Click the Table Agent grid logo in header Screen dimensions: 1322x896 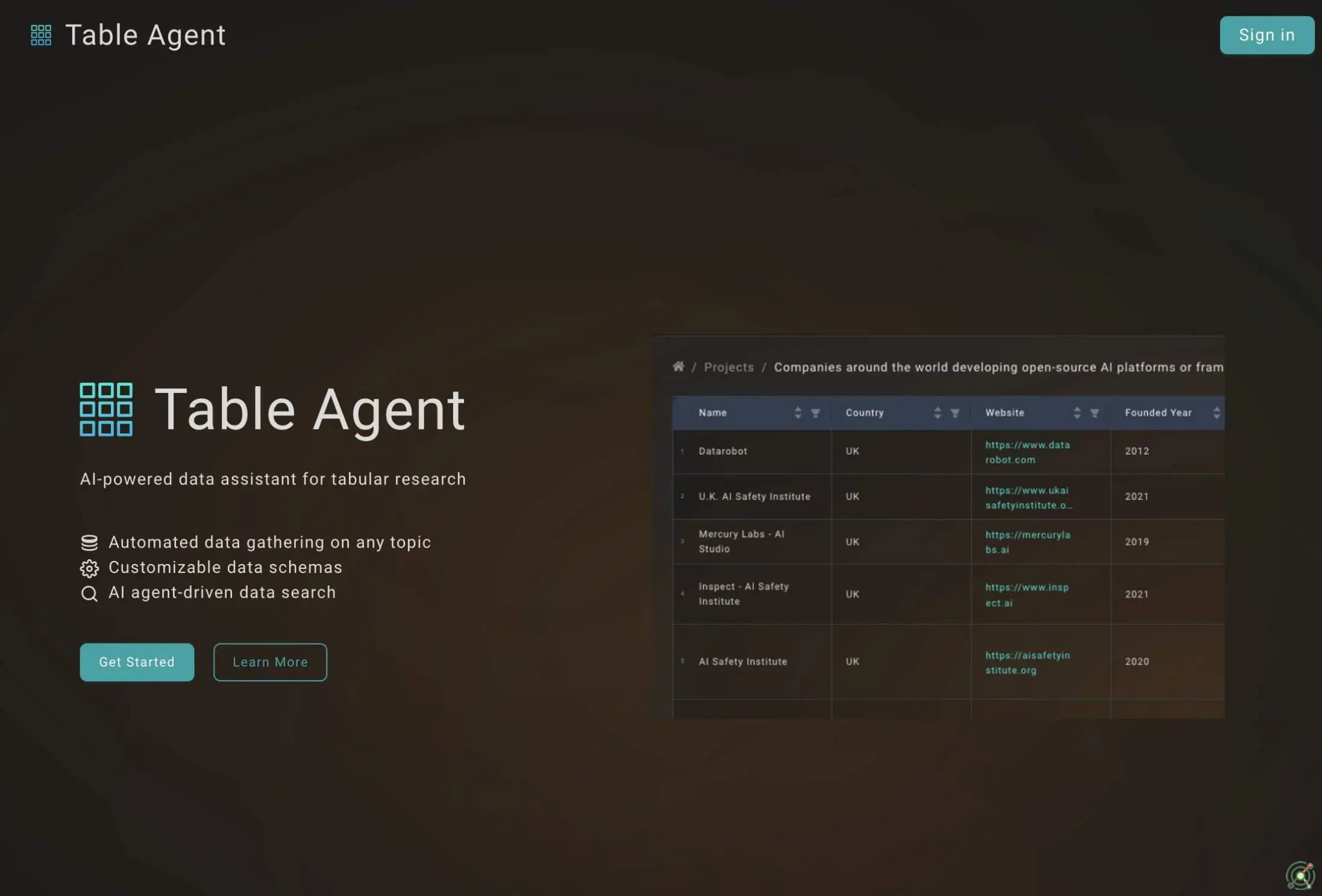(x=41, y=35)
